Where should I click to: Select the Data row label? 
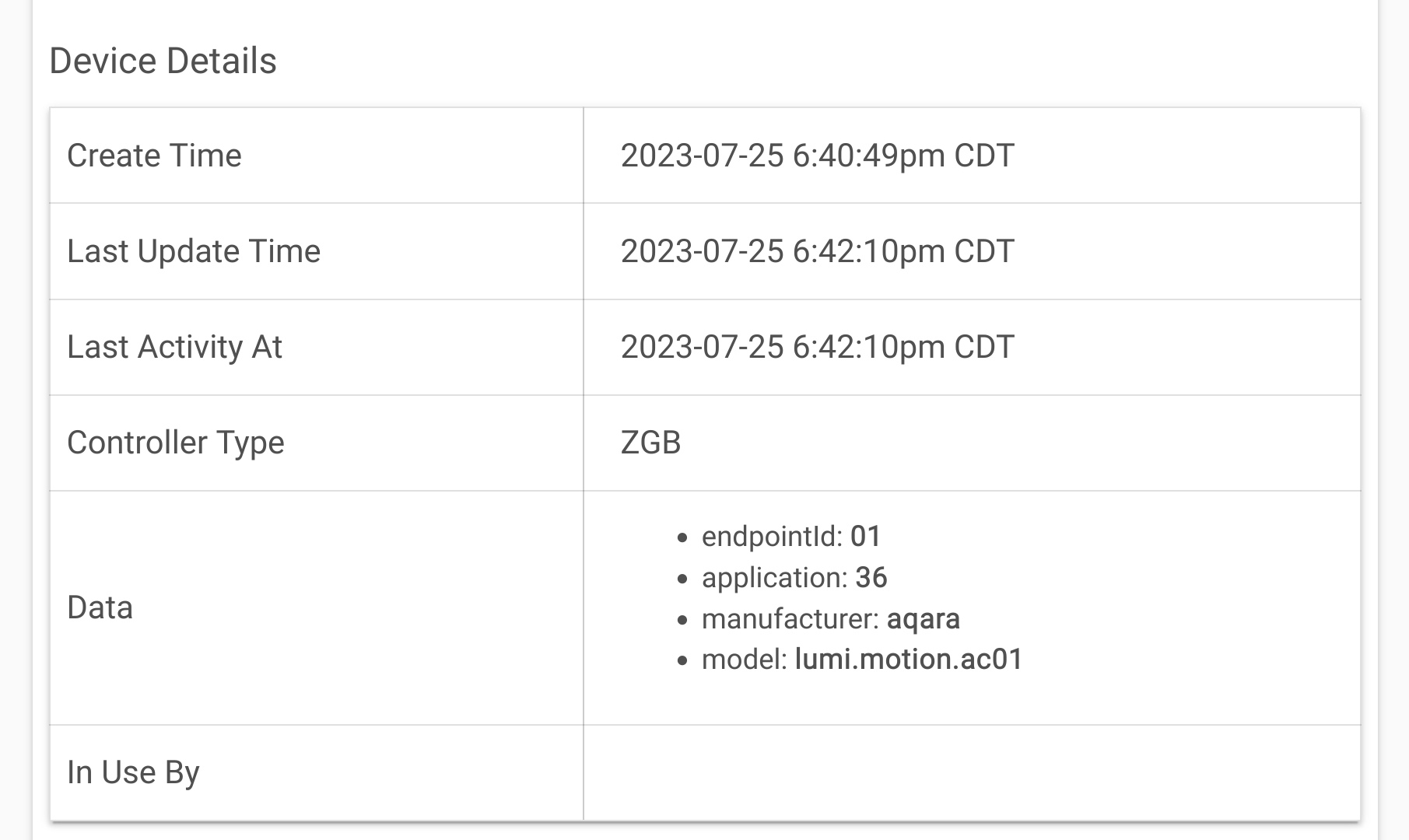click(100, 607)
